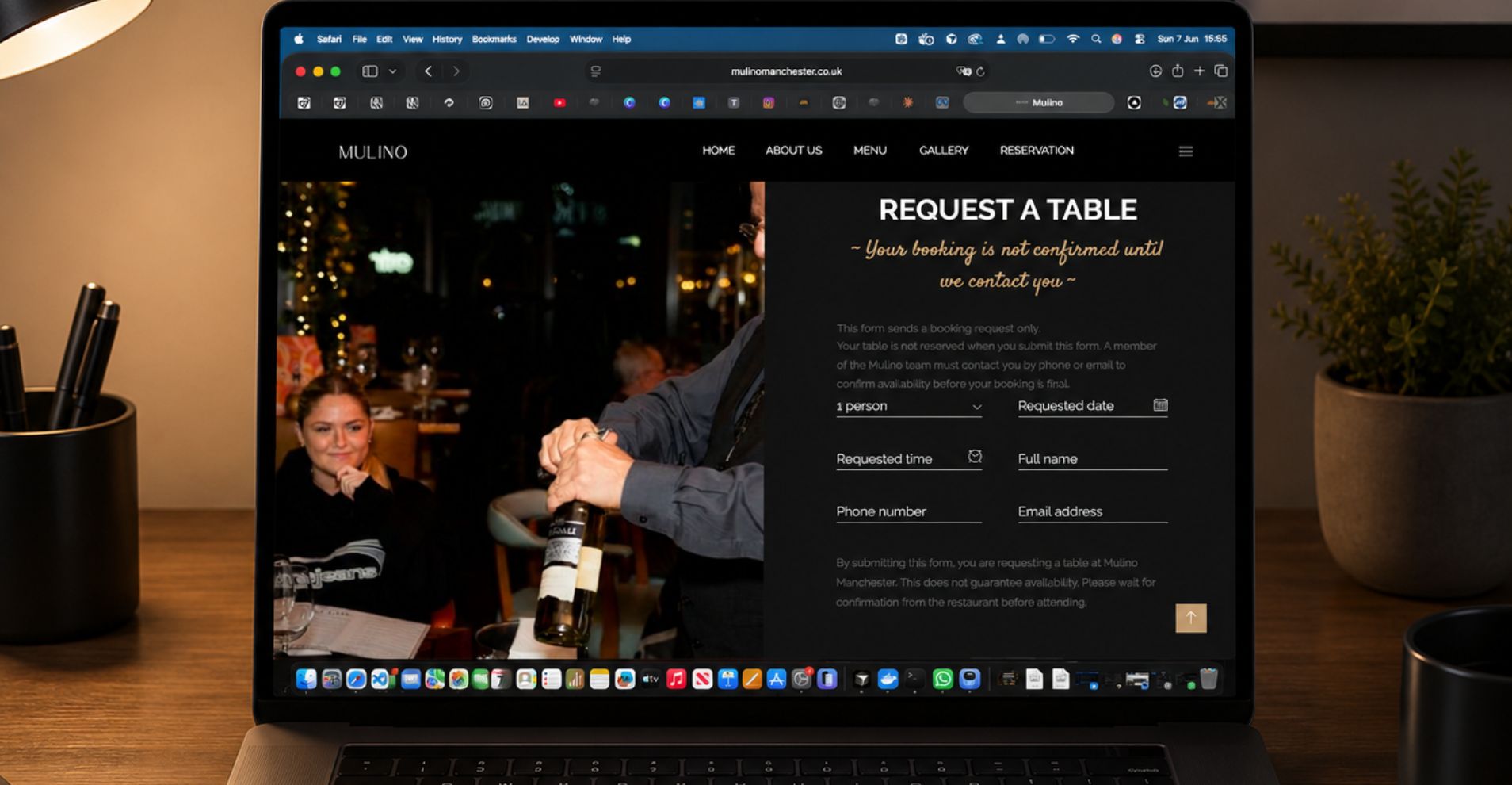This screenshot has width=1512, height=785.
Task: Open Keynote in the Dock
Action: coord(727,680)
